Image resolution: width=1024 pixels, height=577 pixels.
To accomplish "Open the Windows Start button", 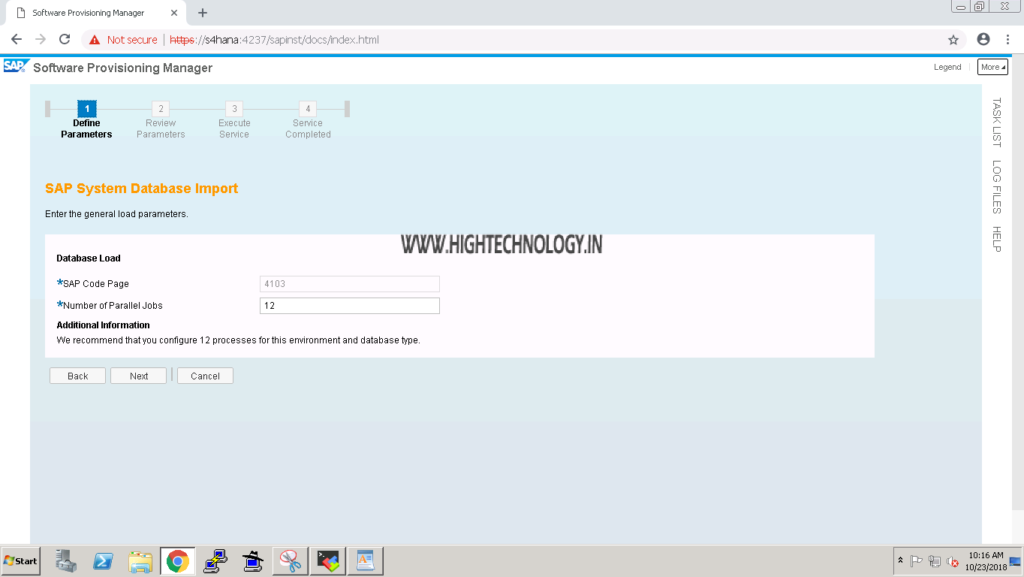I will coord(20,561).
